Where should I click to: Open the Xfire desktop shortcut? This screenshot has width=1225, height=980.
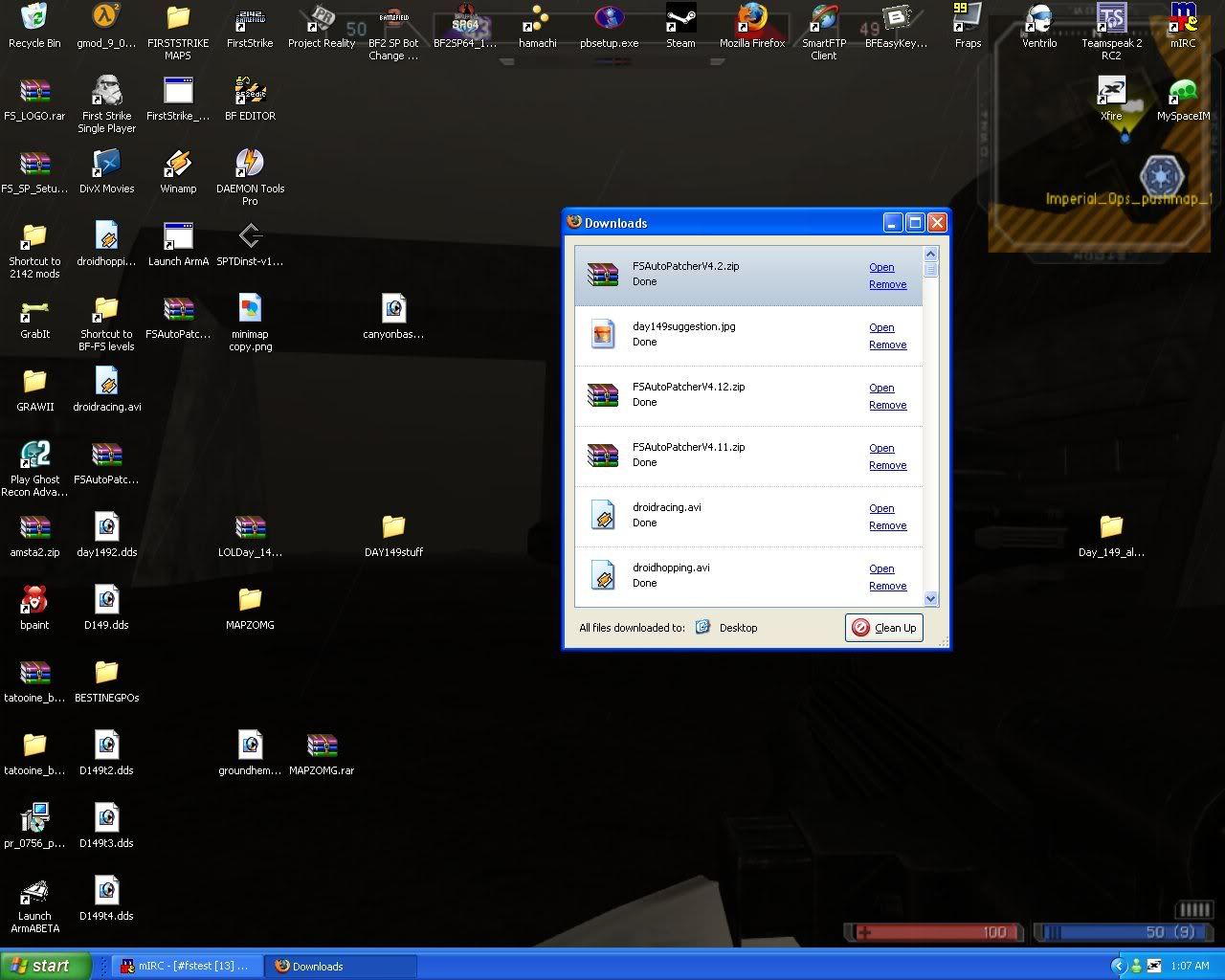point(1111,99)
